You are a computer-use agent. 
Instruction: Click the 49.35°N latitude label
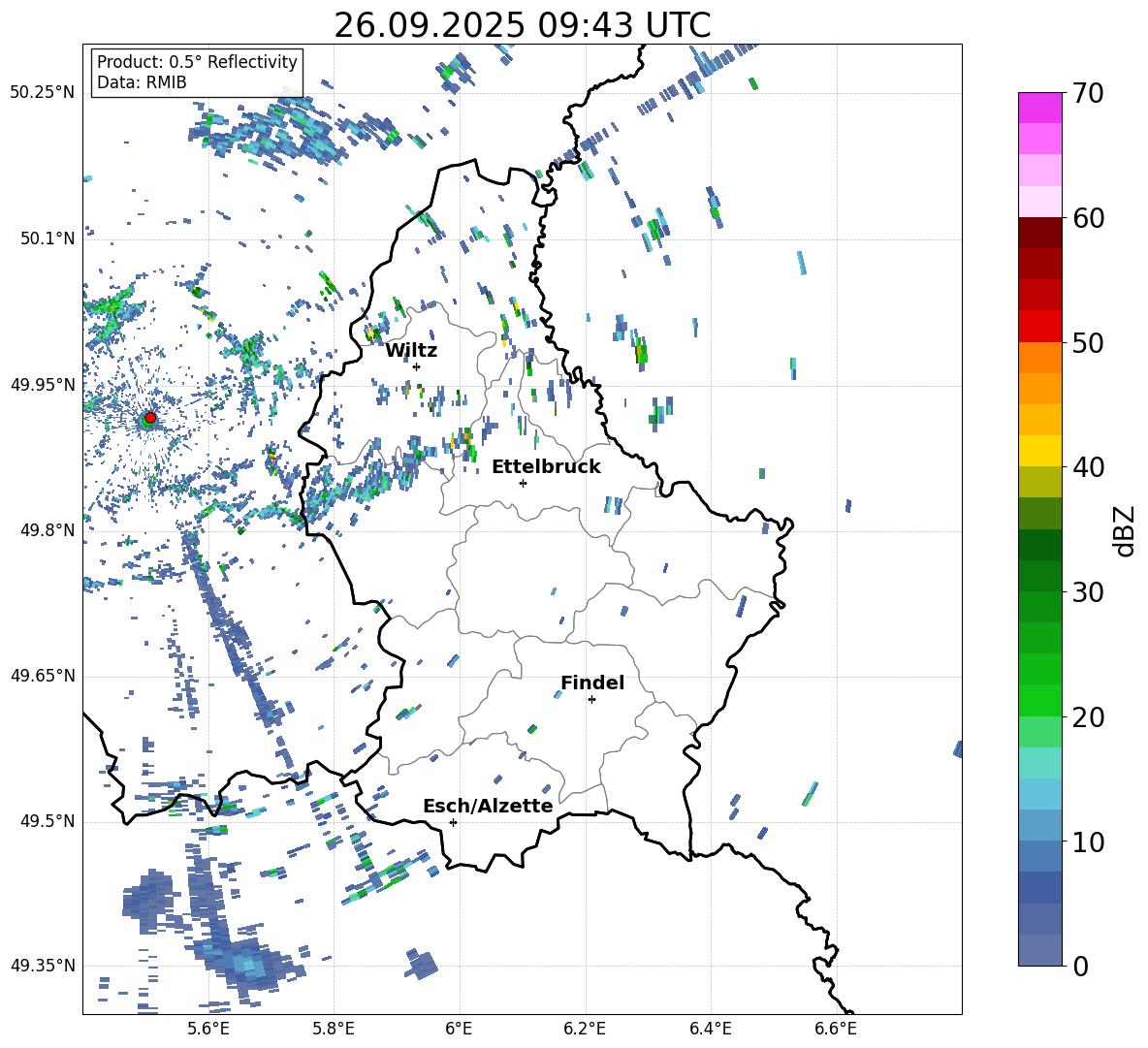[x=43, y=966]
